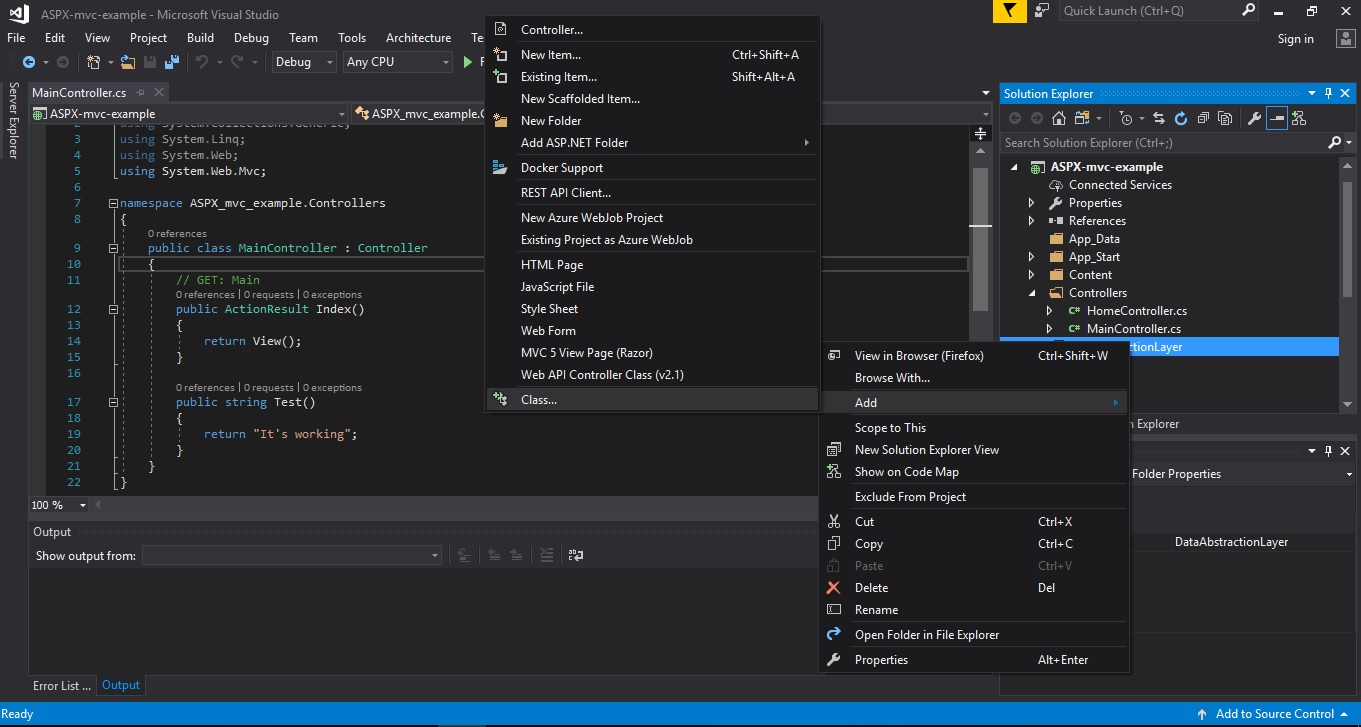Refresh the Solution Explorer with the blue arrow
This screenshot has width=1361, height=727.
(x=1181, y=118)
